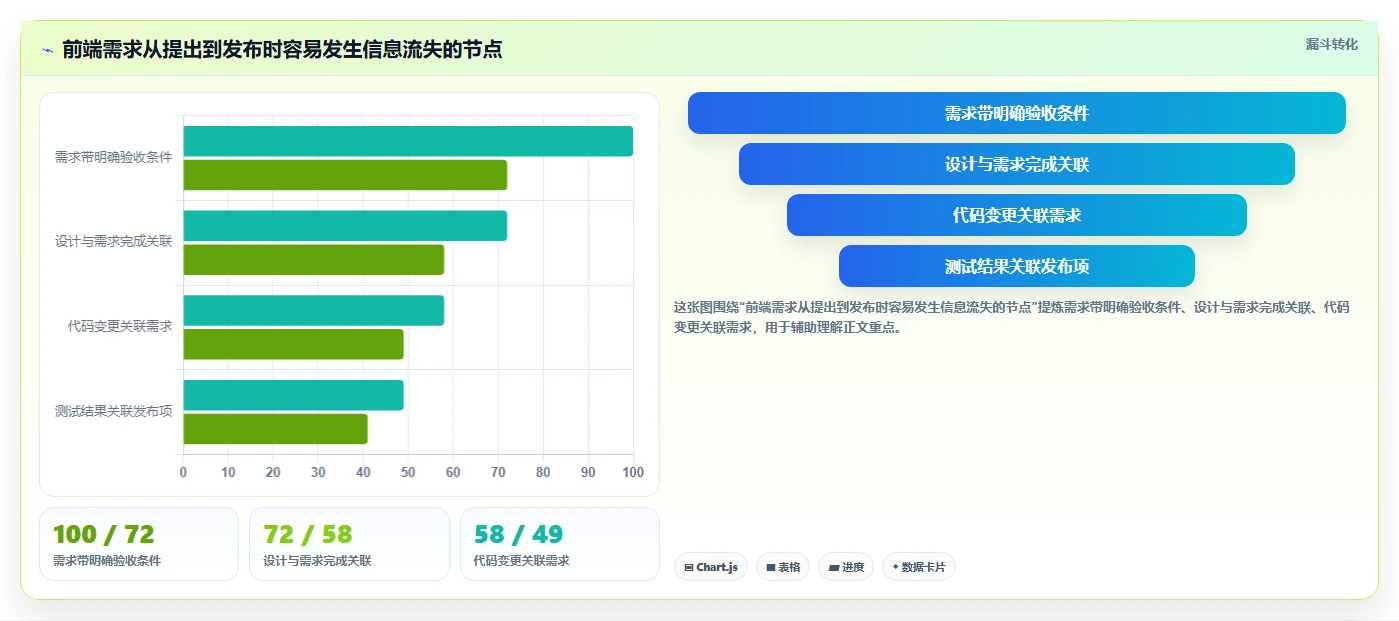
Task: Open the 58 / 49 data card
Action: (x=560, y=544)
